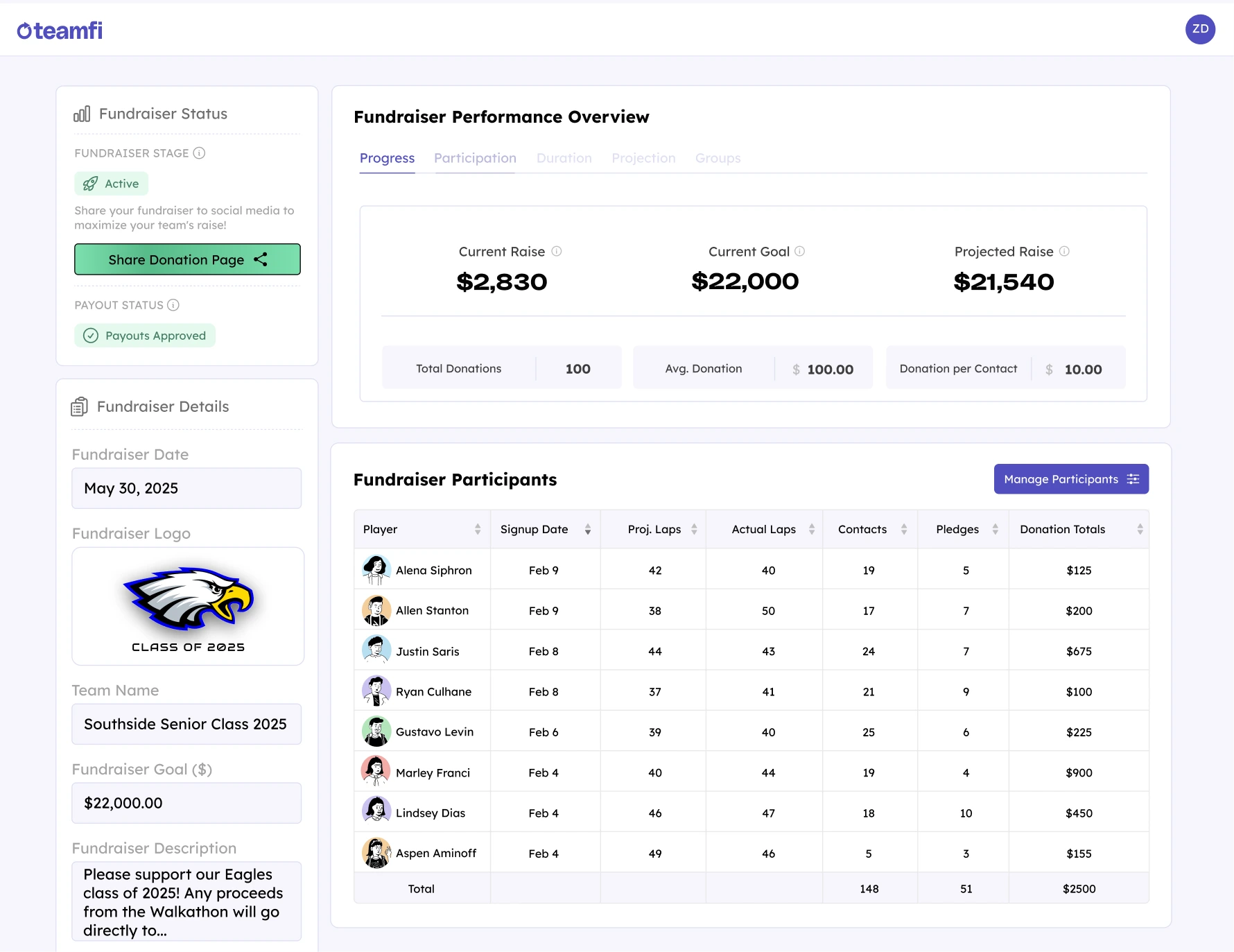The image size is (1234, 952).
Task: Switch to the Projection tab
Action: click(x=643, y=158)
